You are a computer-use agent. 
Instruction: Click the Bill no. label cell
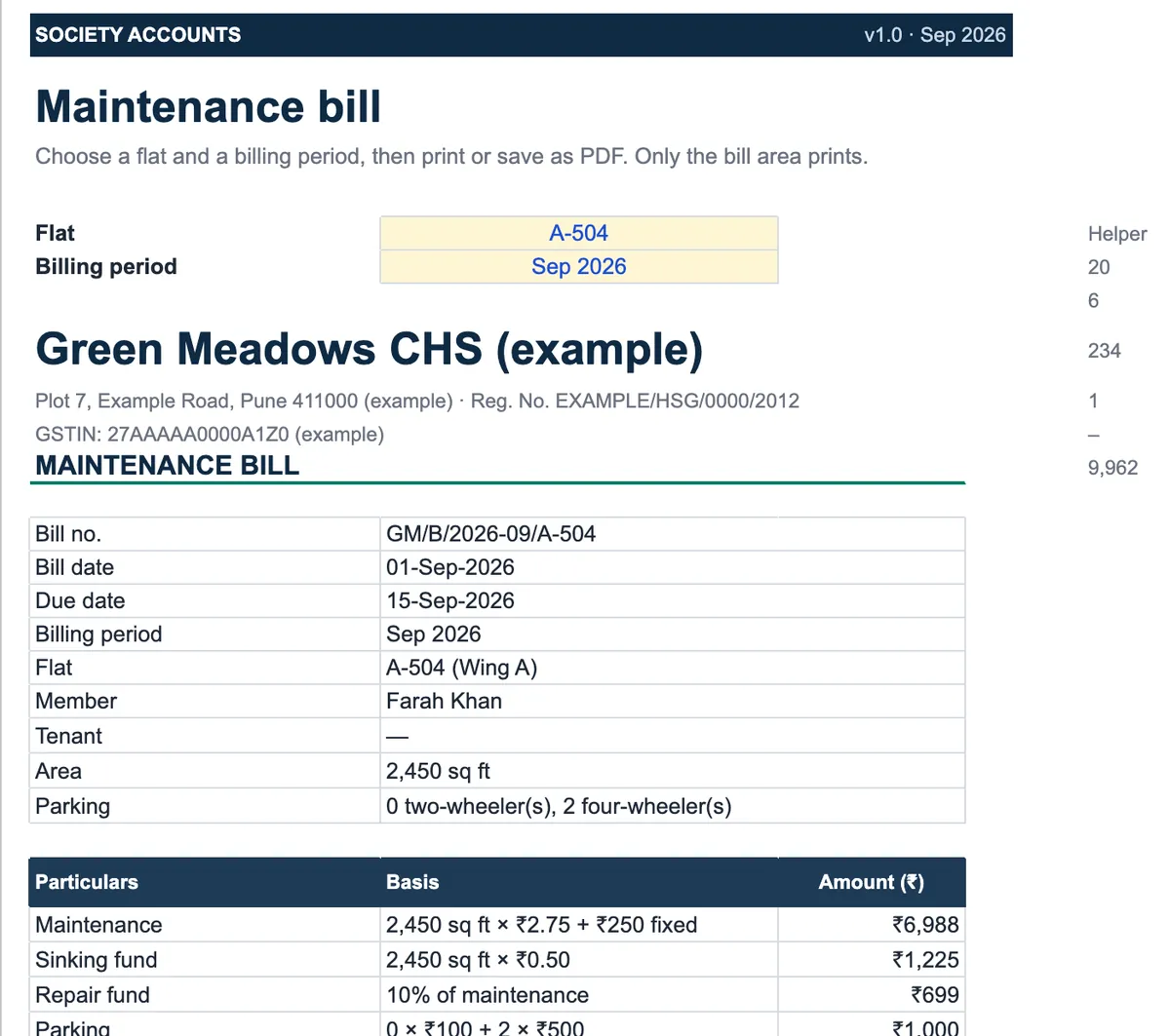(205, 534)
